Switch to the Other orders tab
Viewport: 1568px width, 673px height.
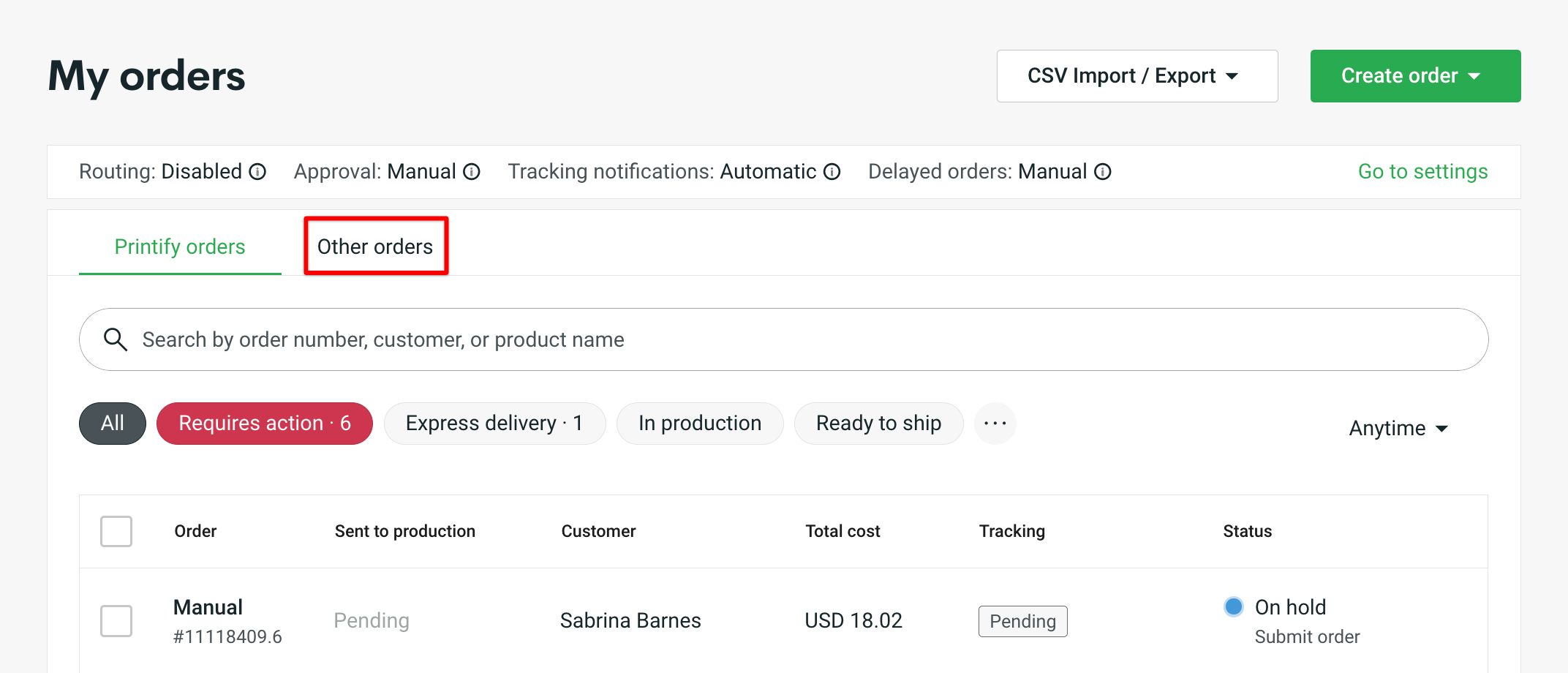[374, 247]
